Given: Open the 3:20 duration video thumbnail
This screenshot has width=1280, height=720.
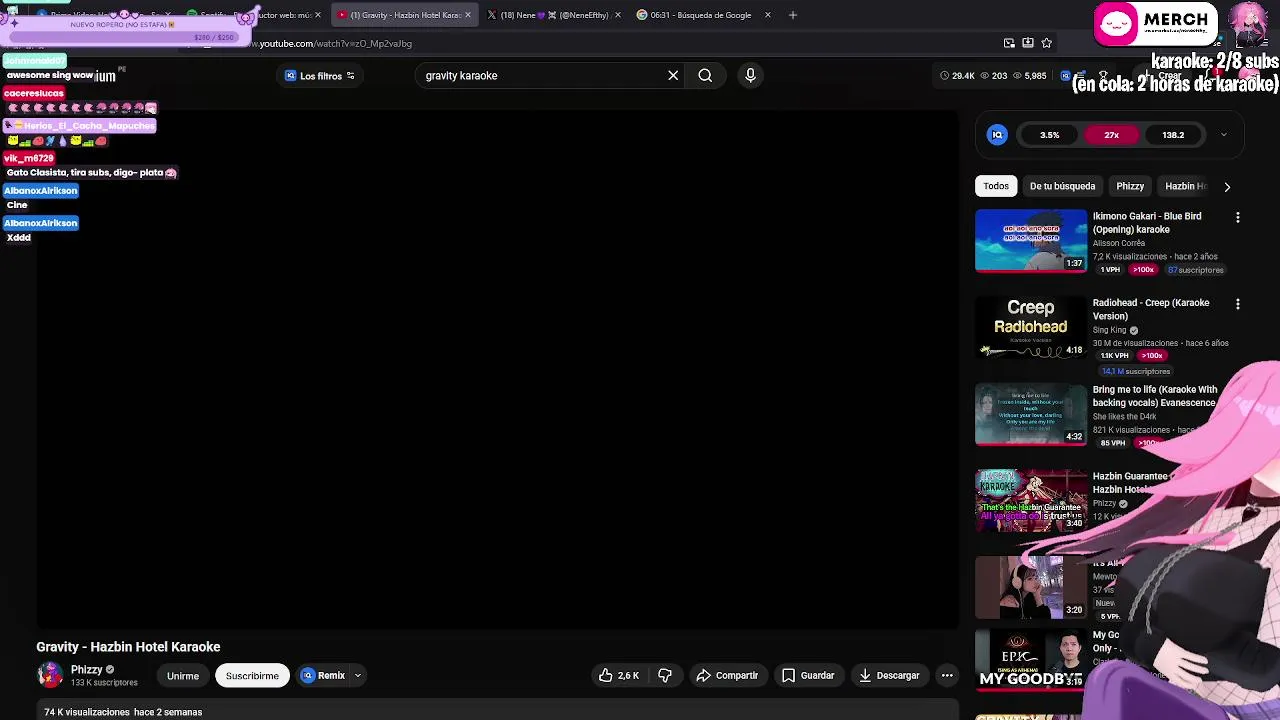Looking at the screenshot, I should pos(1031,588).
